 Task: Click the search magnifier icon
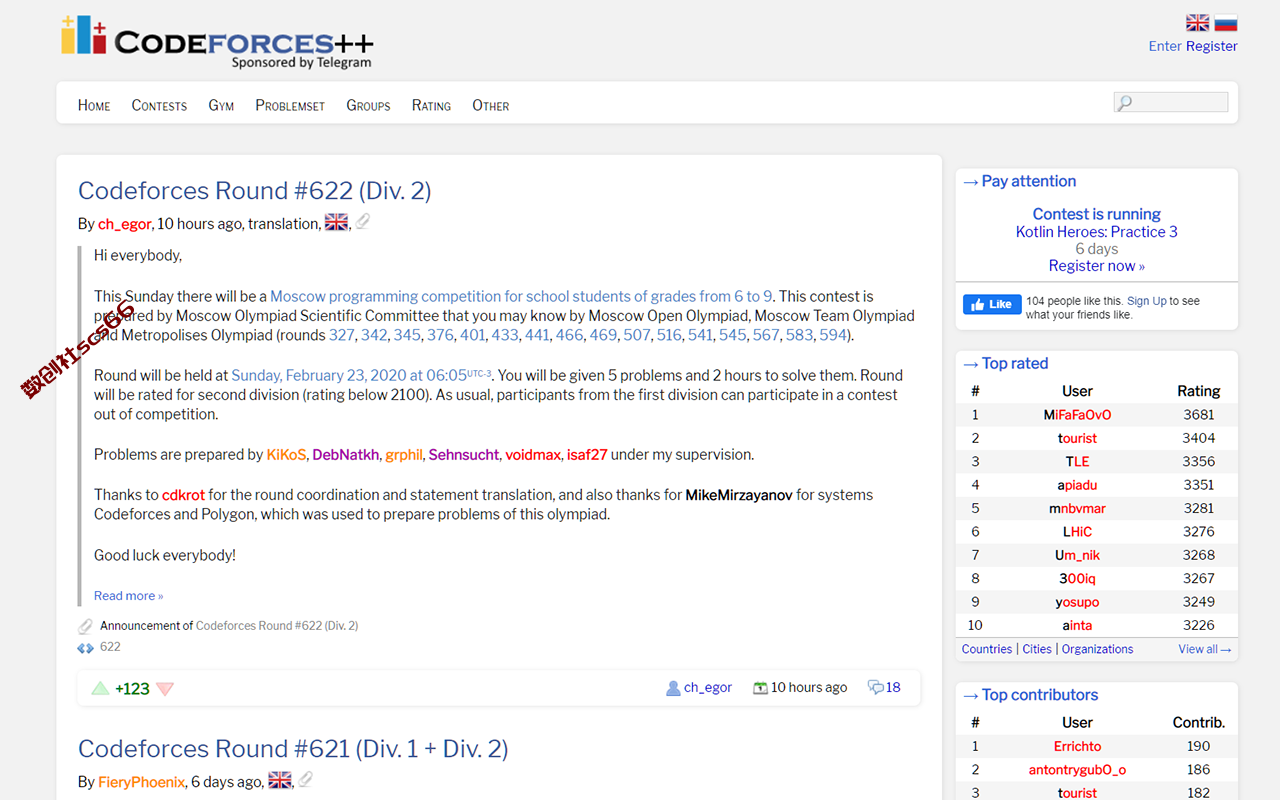coord(1125,102)
